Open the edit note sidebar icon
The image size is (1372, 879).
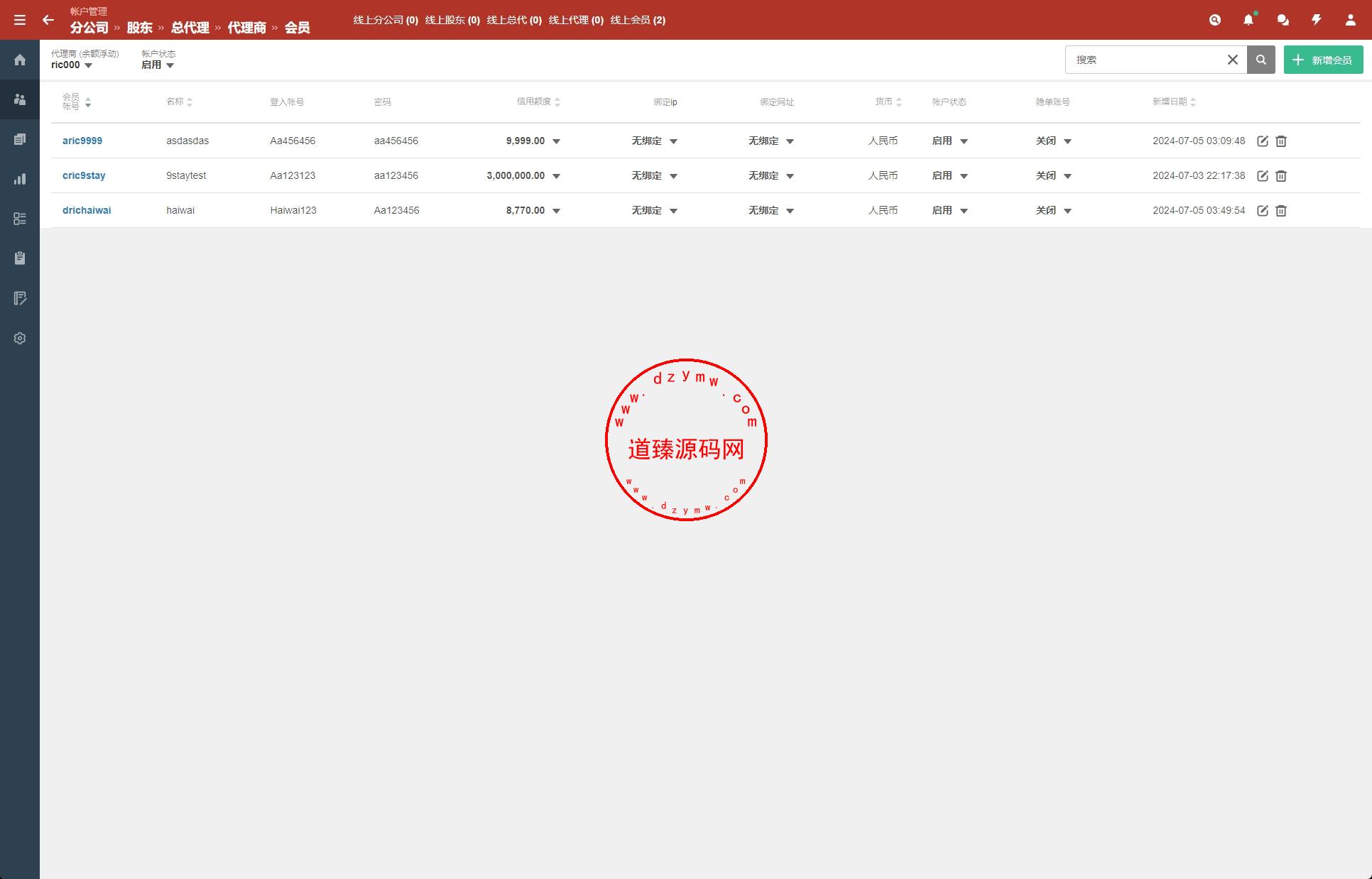point(20,298)
